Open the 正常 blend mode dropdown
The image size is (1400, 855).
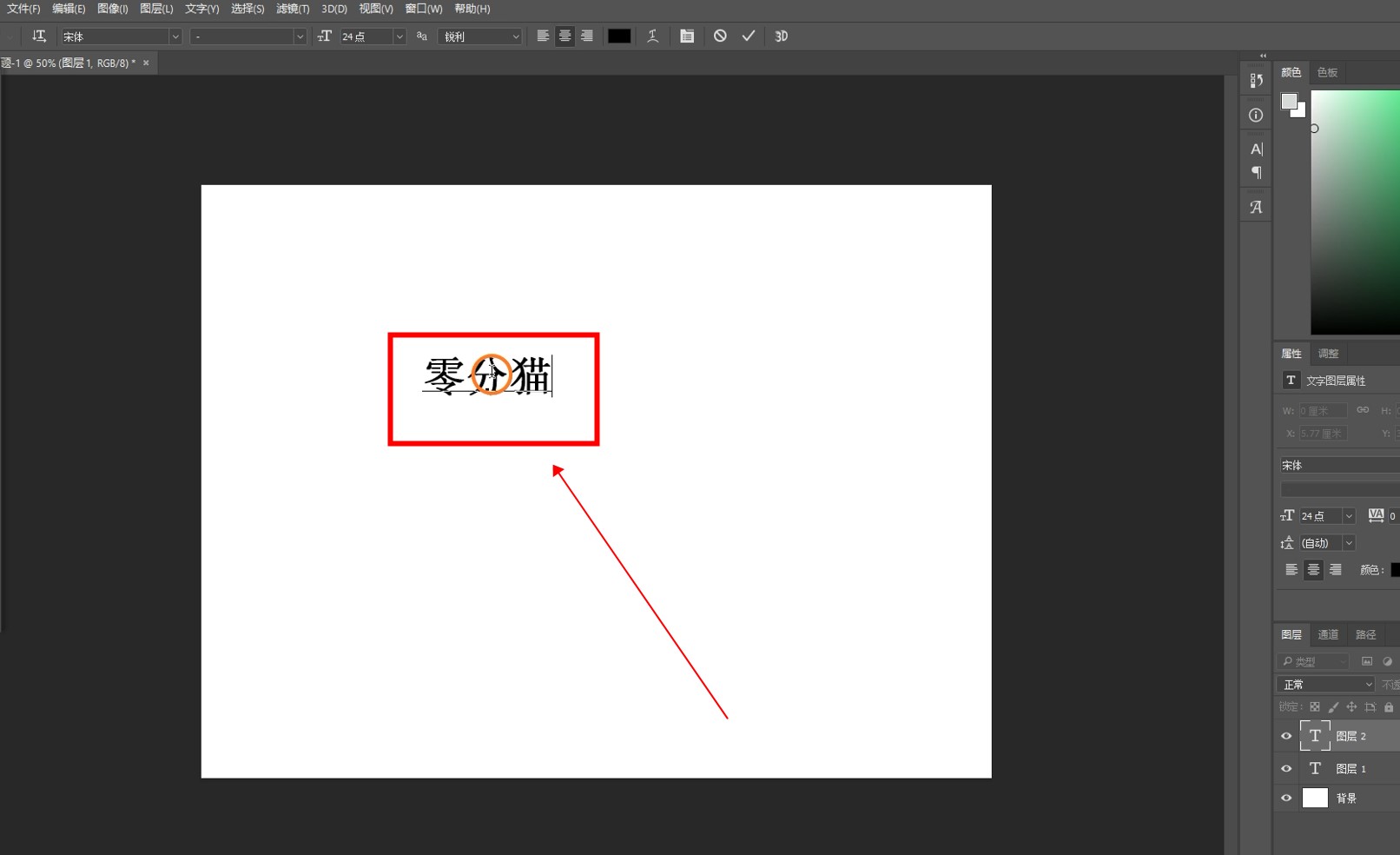[1325, 685]
